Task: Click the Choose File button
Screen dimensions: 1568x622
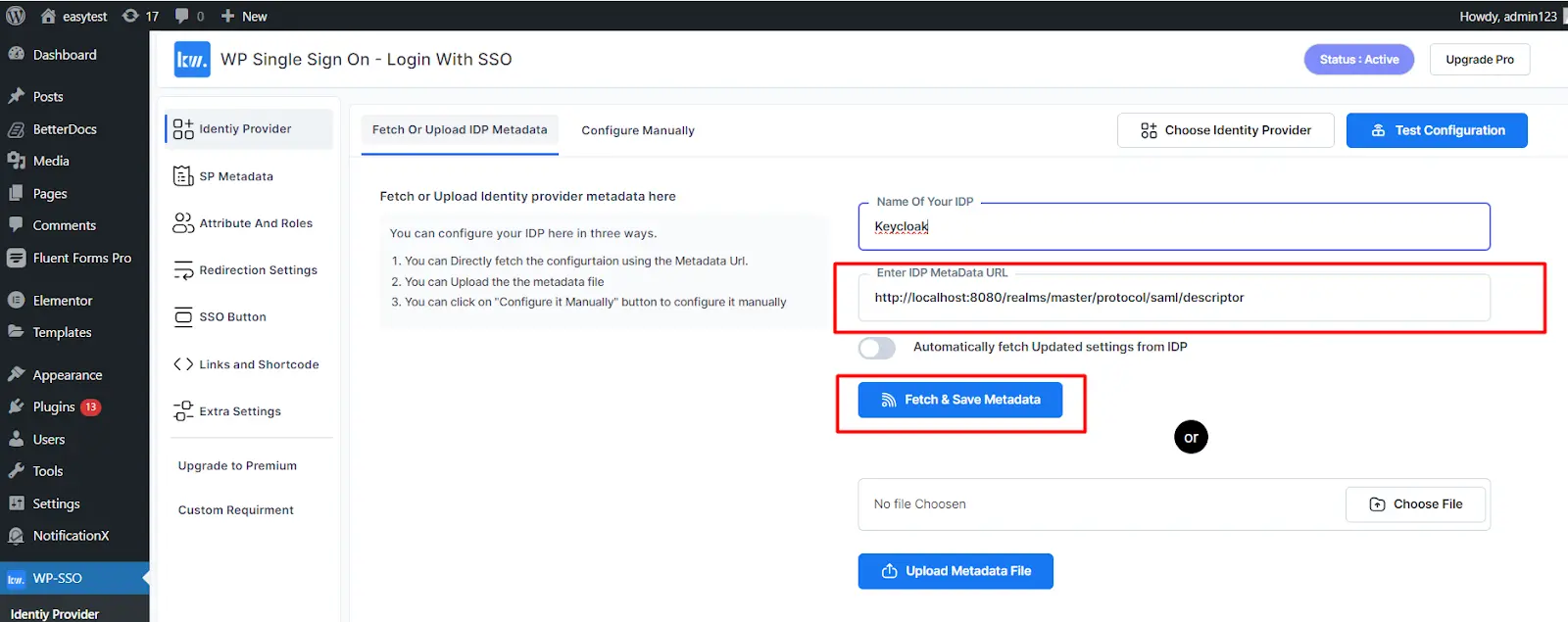Action: pos(1415,504)
